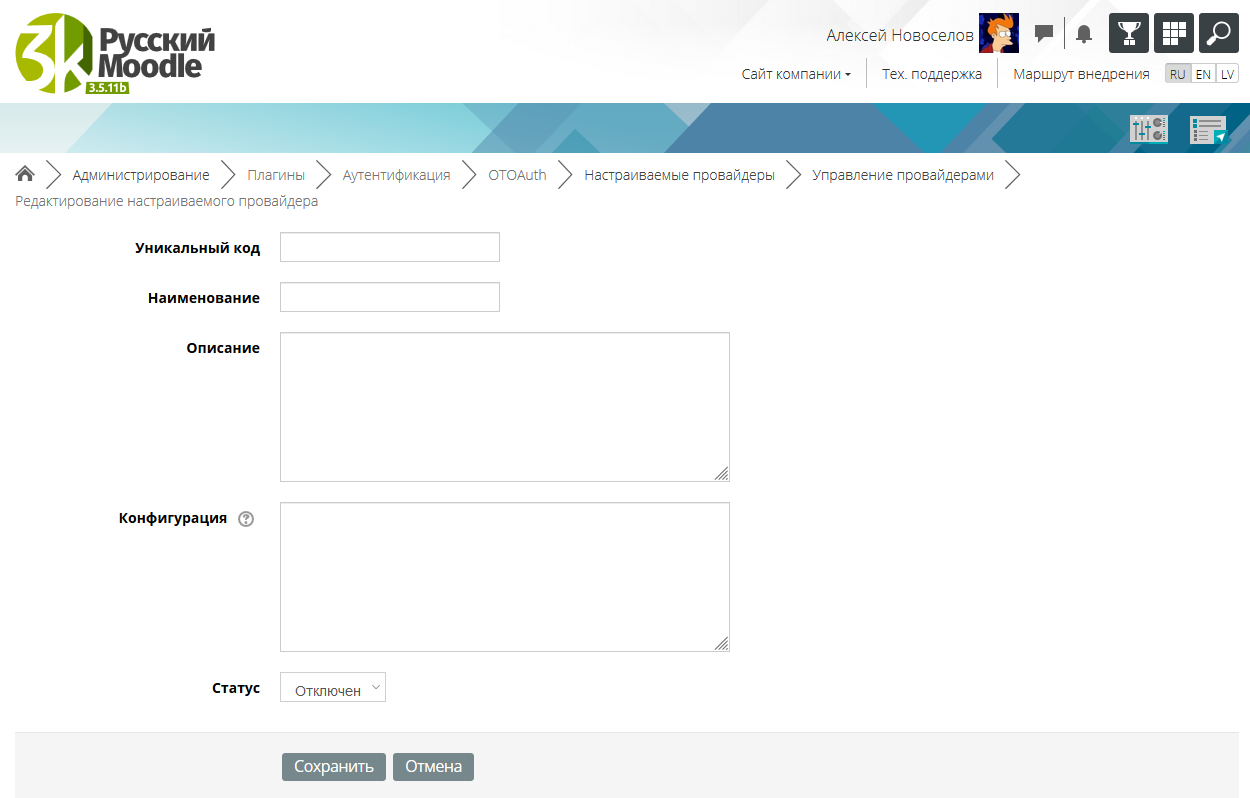The image size is (1250, 798).
Task: Go to Управление провайдерами breadcrumb
Action: (902, 175)
